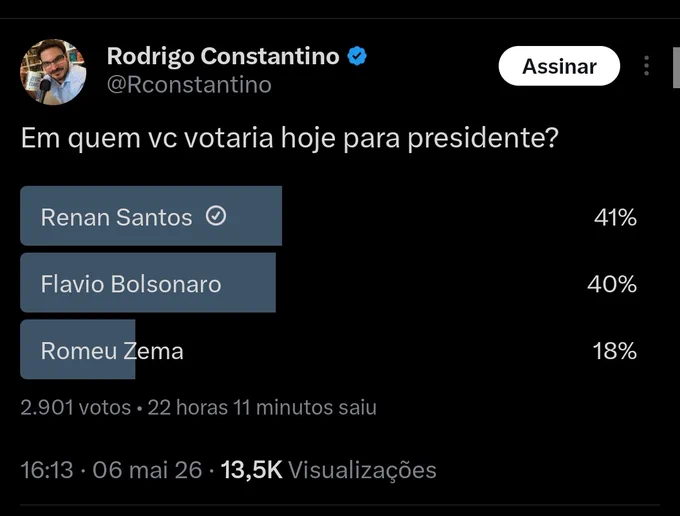This screenshot has height=516, width=680.
Task: Click the 41% poll result value
Action: (615, 217)
